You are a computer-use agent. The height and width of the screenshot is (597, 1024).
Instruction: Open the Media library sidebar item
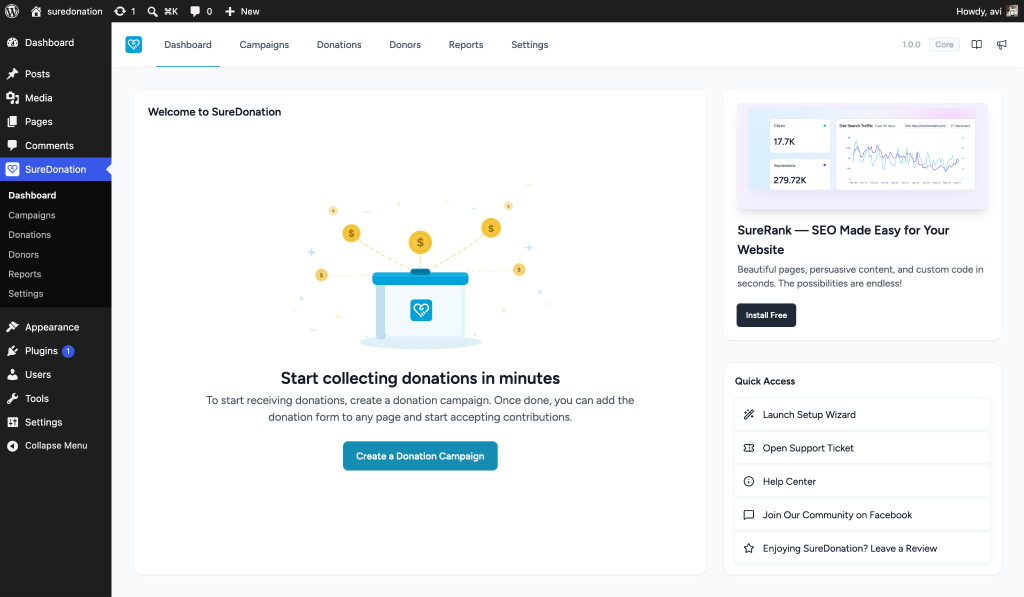[56, 98]
